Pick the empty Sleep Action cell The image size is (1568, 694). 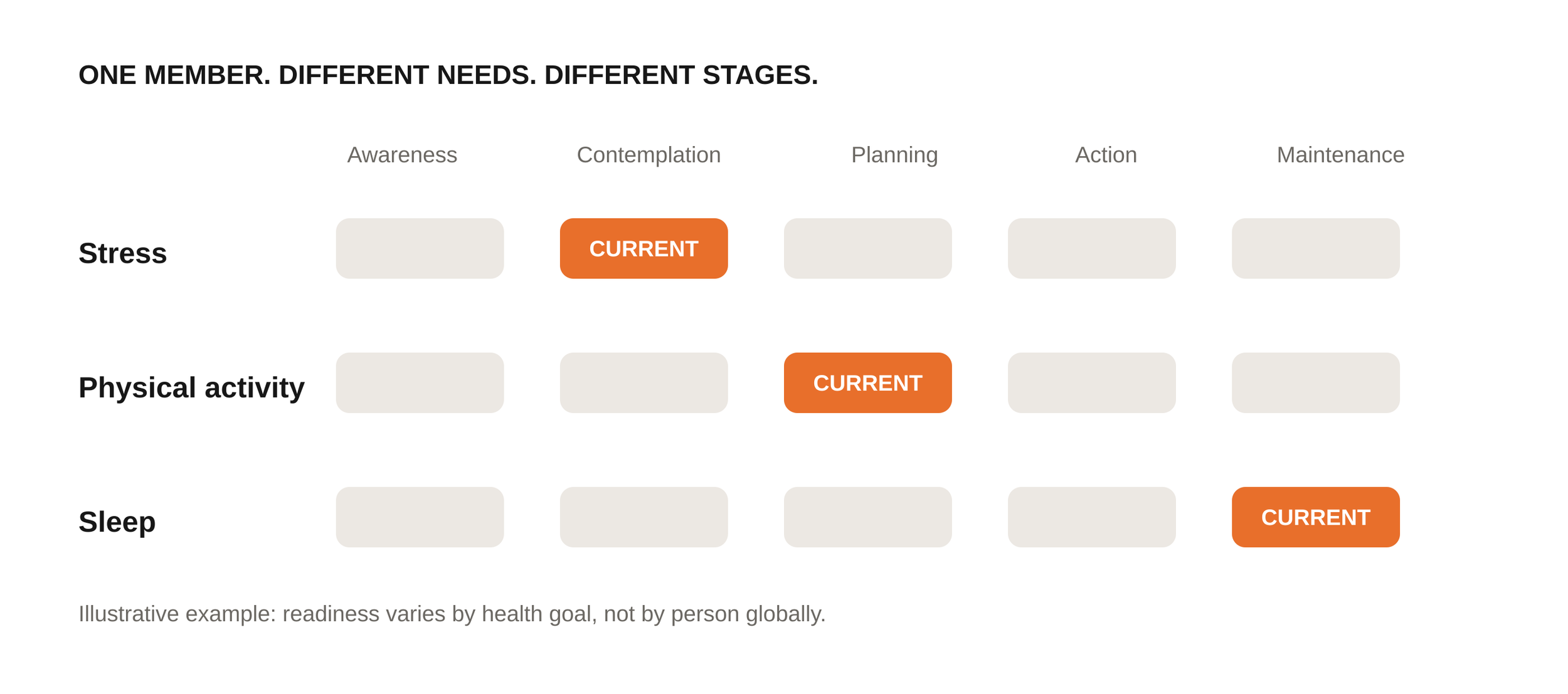tap(1091, 517)
